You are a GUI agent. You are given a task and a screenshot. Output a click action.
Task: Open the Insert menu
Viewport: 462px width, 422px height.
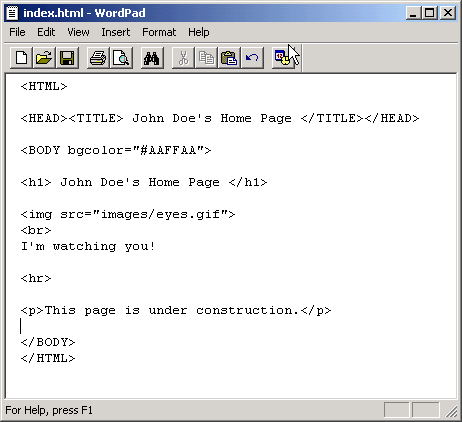tap(116, 32)
